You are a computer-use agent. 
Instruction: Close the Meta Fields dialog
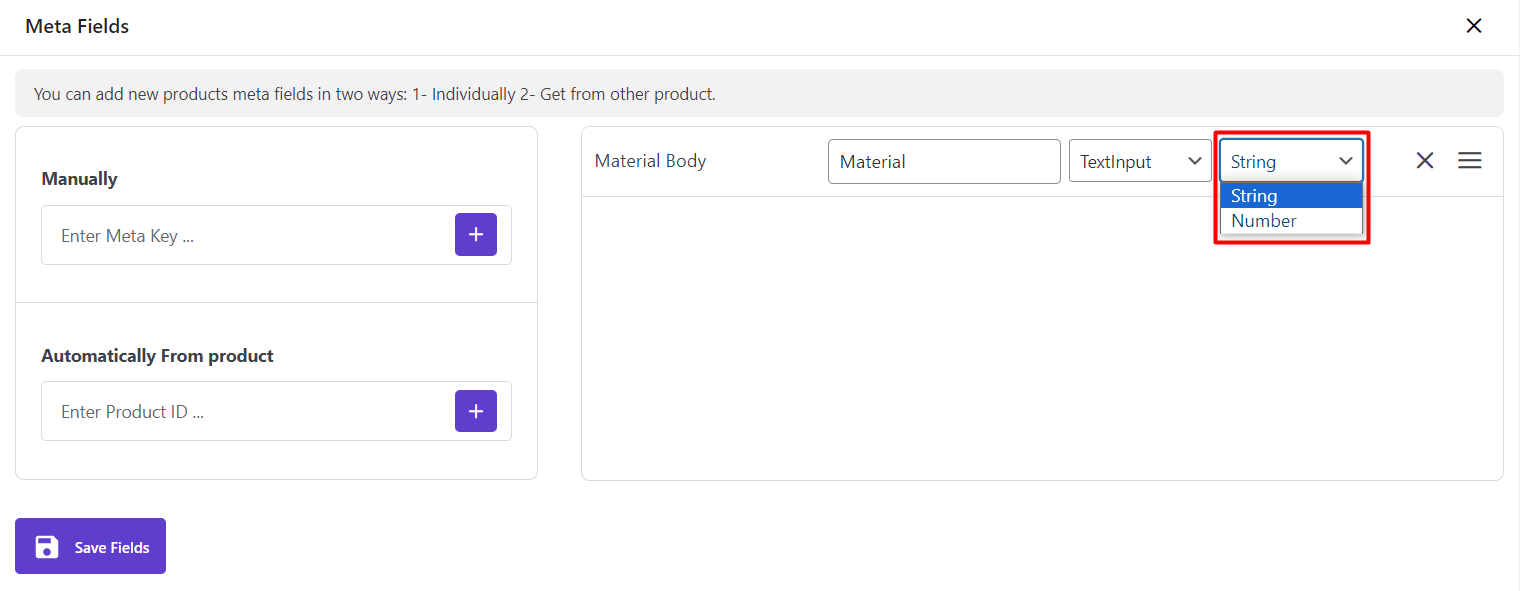[1474, 26]
